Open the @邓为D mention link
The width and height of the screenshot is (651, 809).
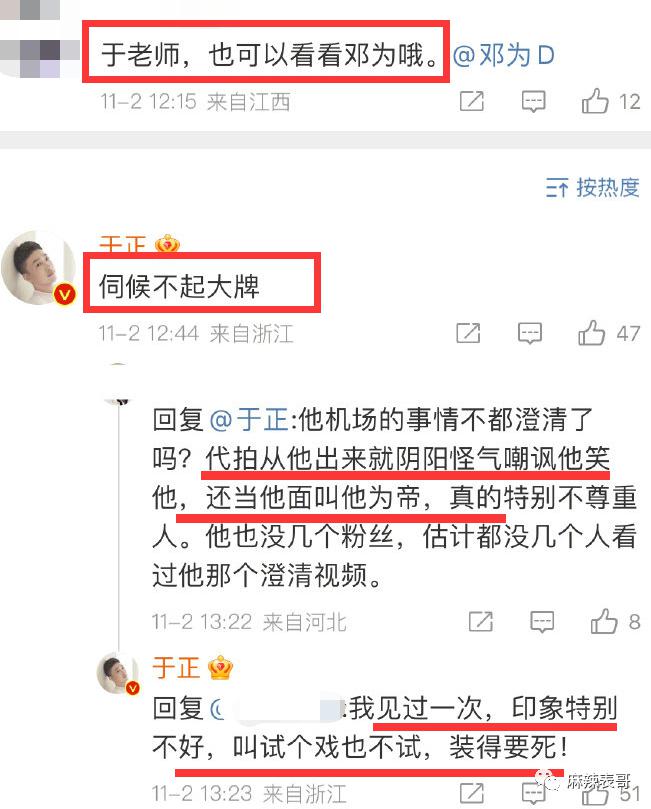pos(504,55)
